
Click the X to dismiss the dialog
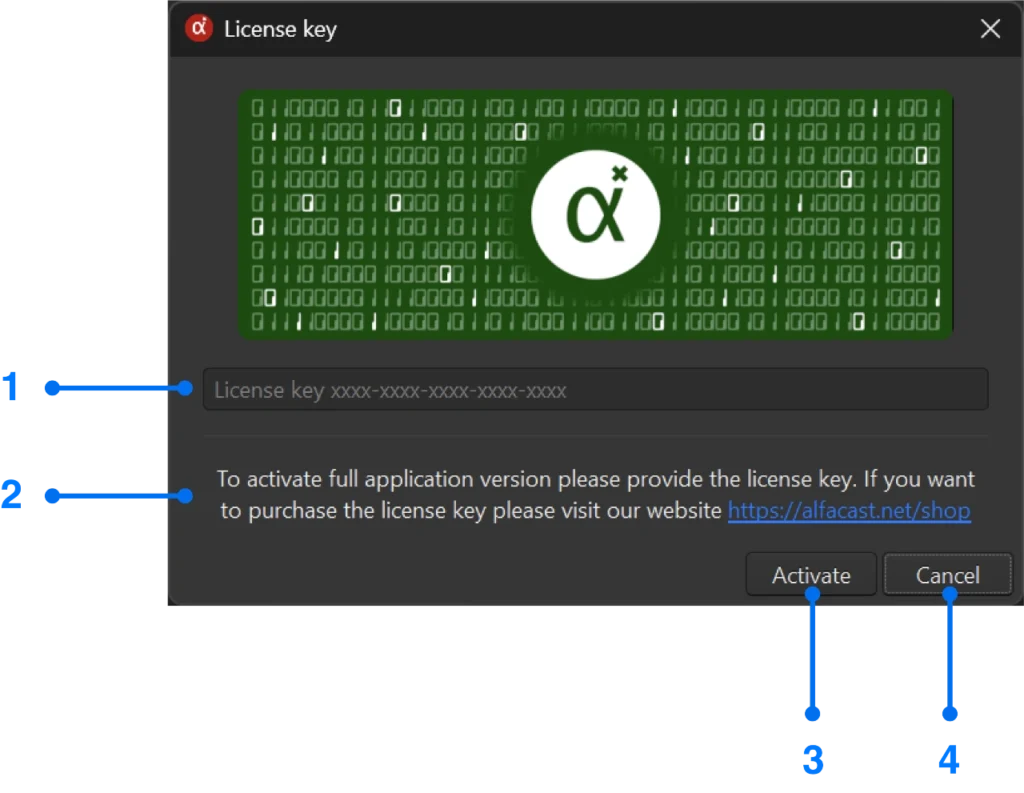[989, 29]
